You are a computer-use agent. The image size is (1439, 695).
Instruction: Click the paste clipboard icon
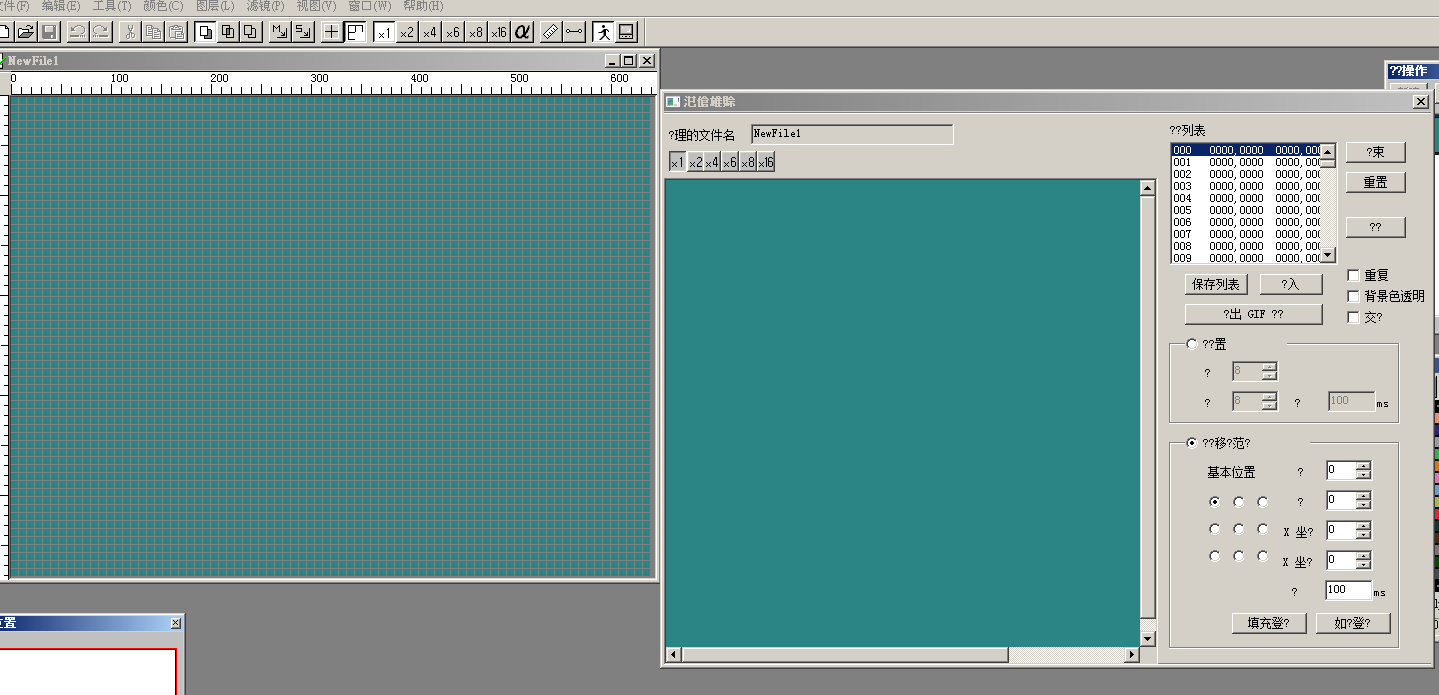176,32
